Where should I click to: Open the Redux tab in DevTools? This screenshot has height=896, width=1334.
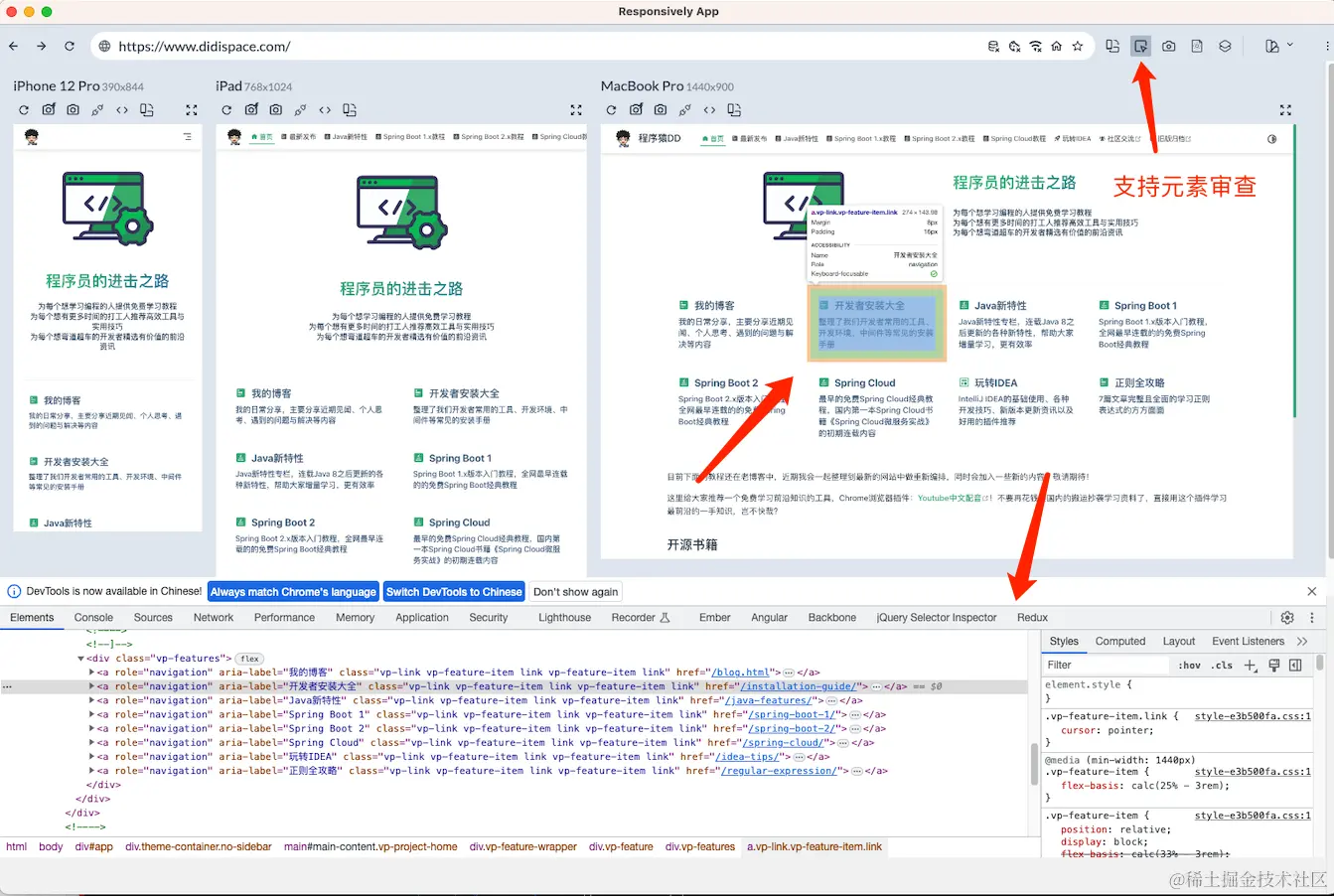[x=1032, y=618]
